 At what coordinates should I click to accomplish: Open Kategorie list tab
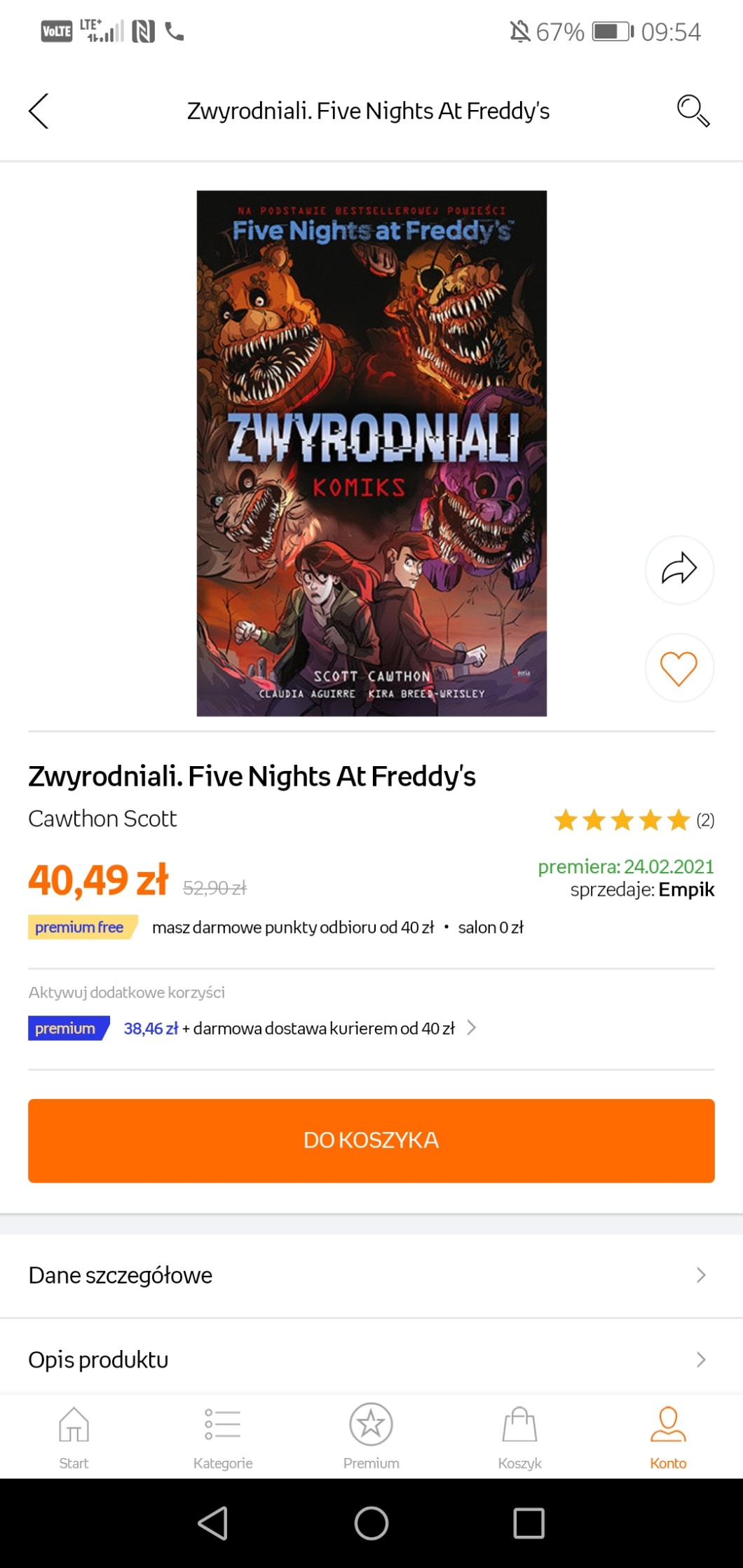[x=223, y=1437]
